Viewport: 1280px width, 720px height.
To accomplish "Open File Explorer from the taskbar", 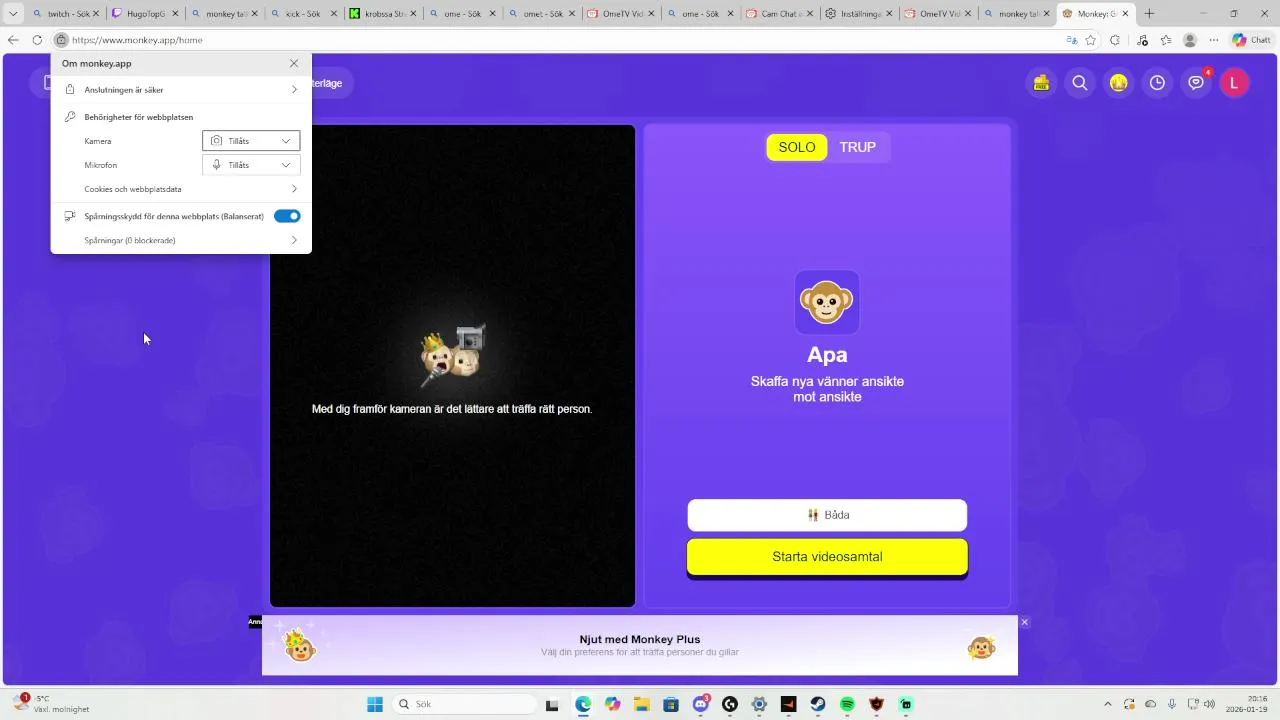I will click(x=642, y=704).
